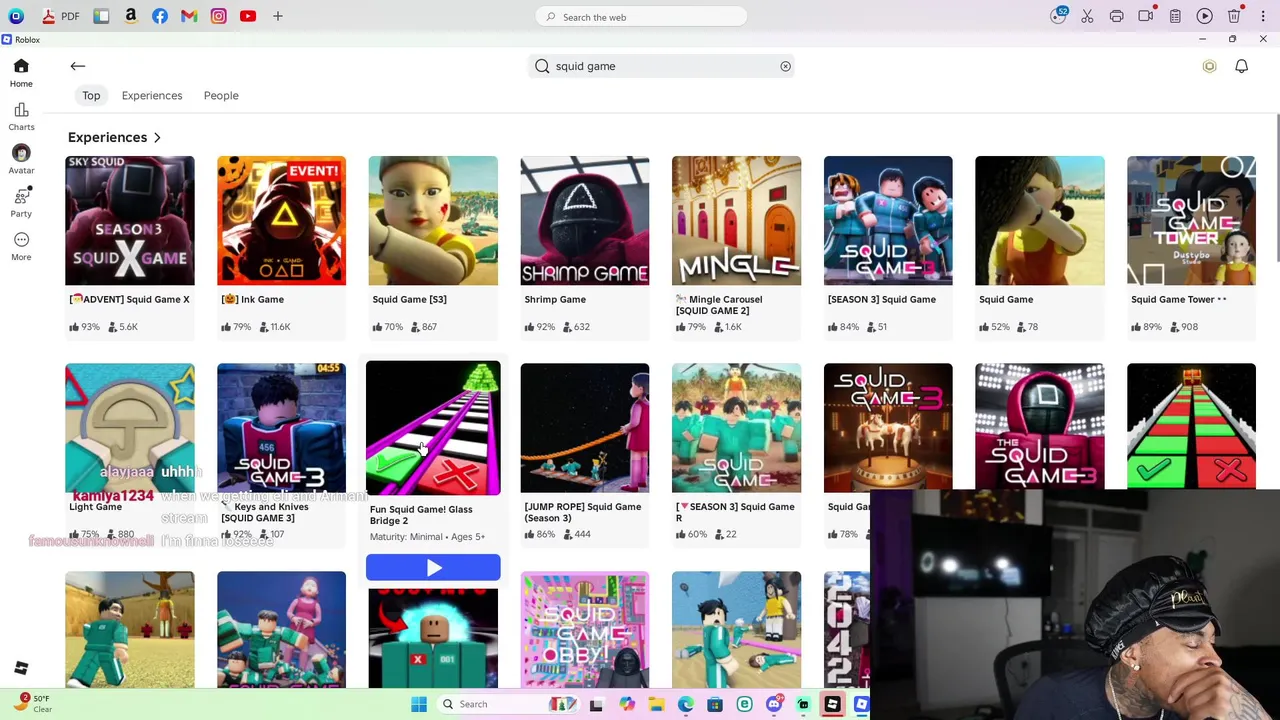This screenshot has height=720, width=1280.
Task: Open the Ink Game thumbnail
Action: pos(281,220)
